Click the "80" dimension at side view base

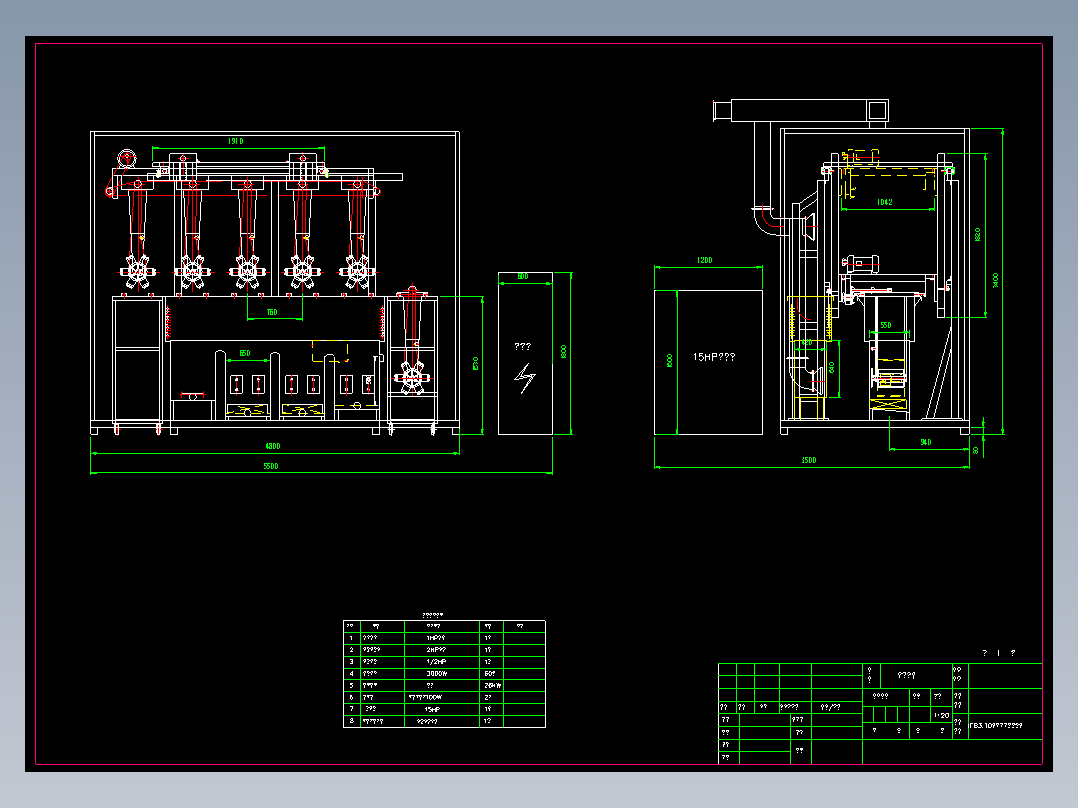[x=976, y=450]
